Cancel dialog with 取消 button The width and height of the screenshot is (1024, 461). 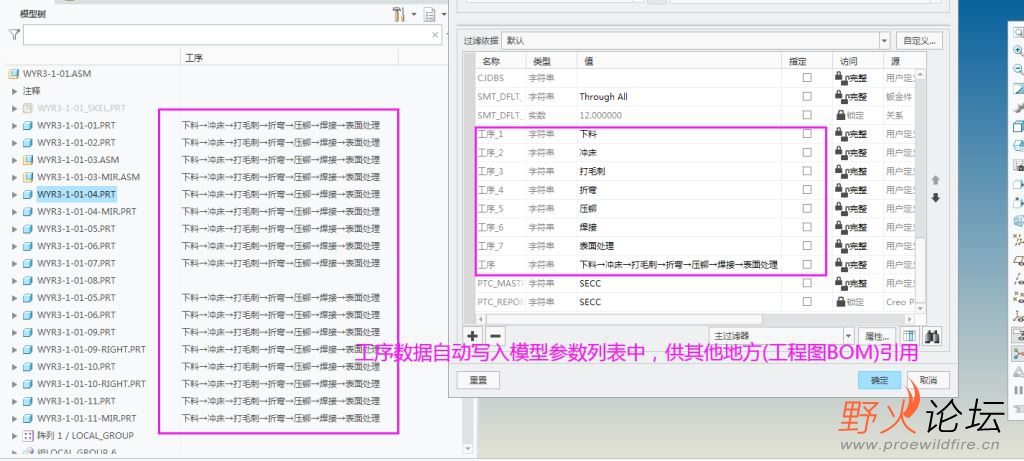pyautogui.click(x=927, y=380)
